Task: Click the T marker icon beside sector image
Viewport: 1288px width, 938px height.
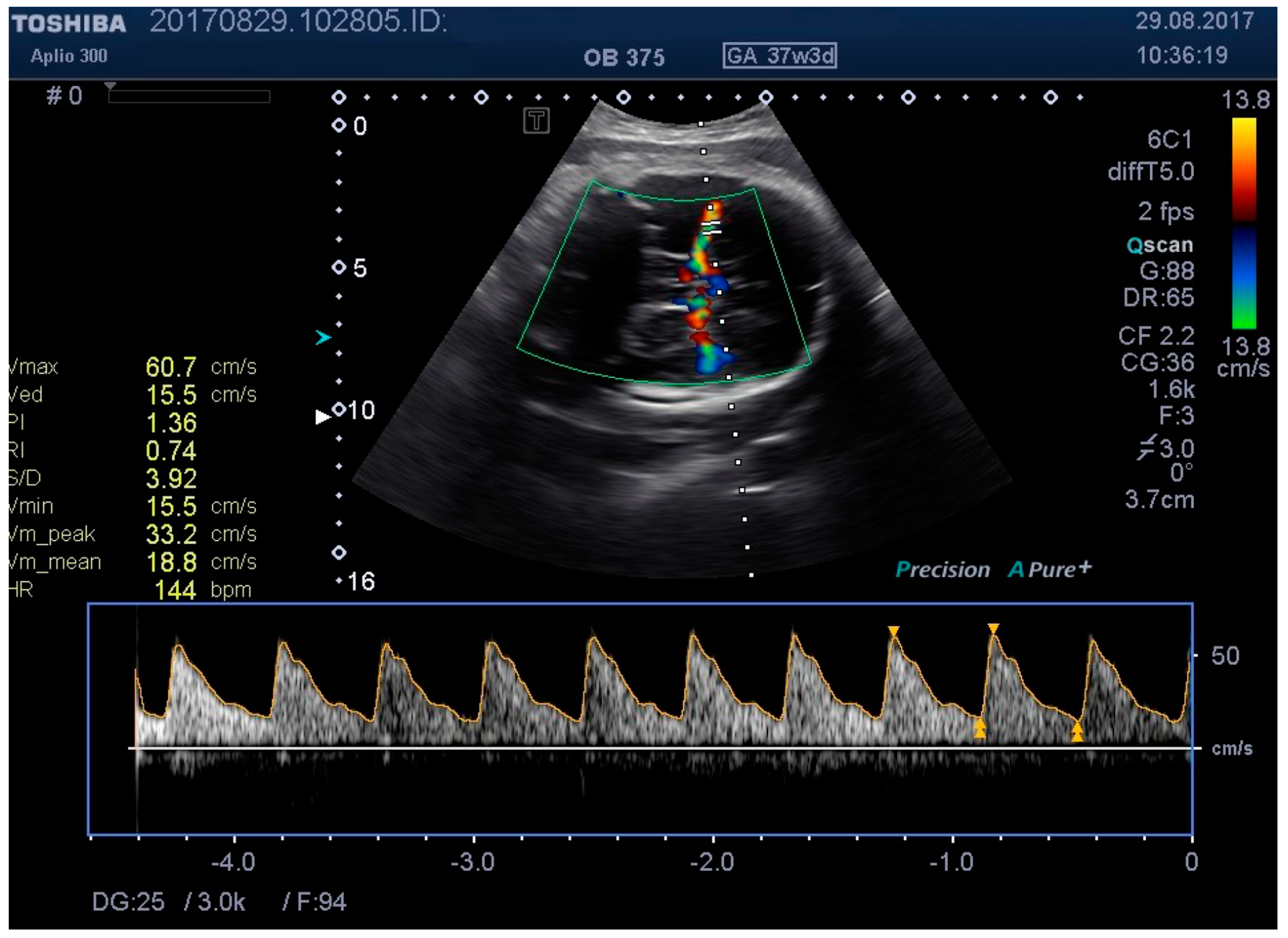Action: pos(536,121)
